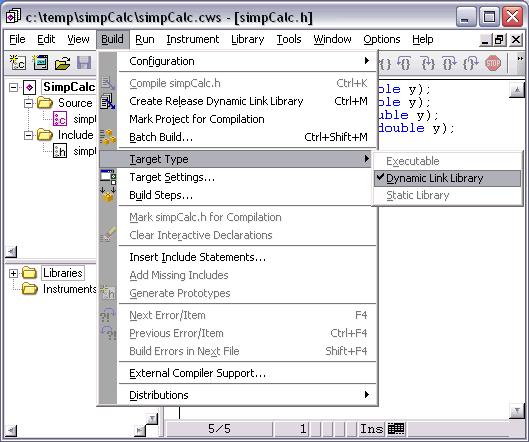Open the Target Type submenu
529x442 pixels.
pos(235,159)
